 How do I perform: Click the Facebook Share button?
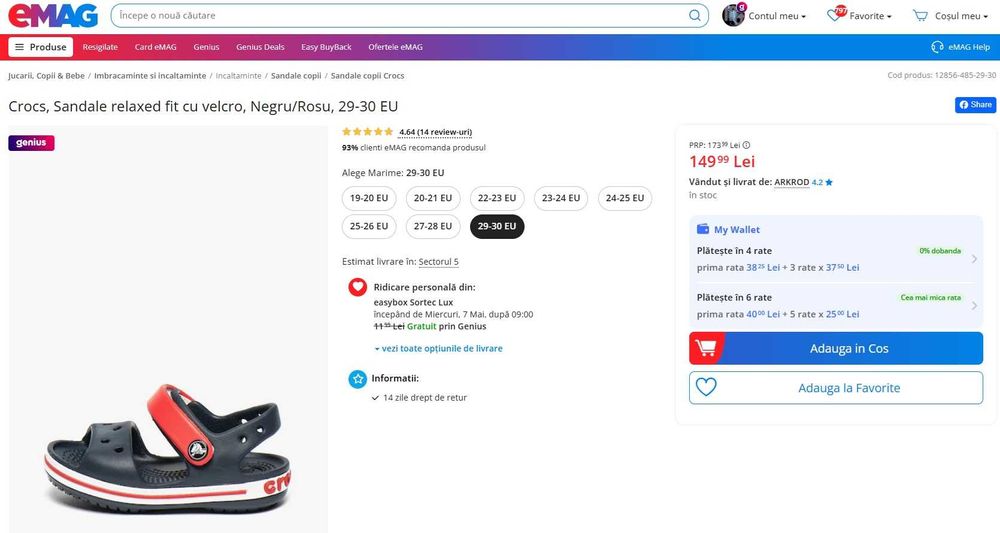(x=975, y=105)
